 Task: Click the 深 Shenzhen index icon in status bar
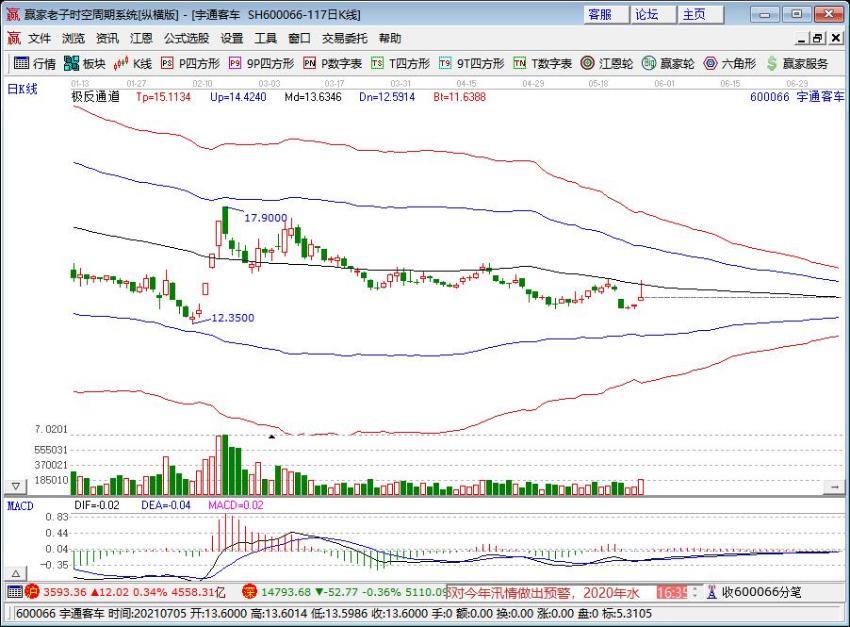[249, 592]
